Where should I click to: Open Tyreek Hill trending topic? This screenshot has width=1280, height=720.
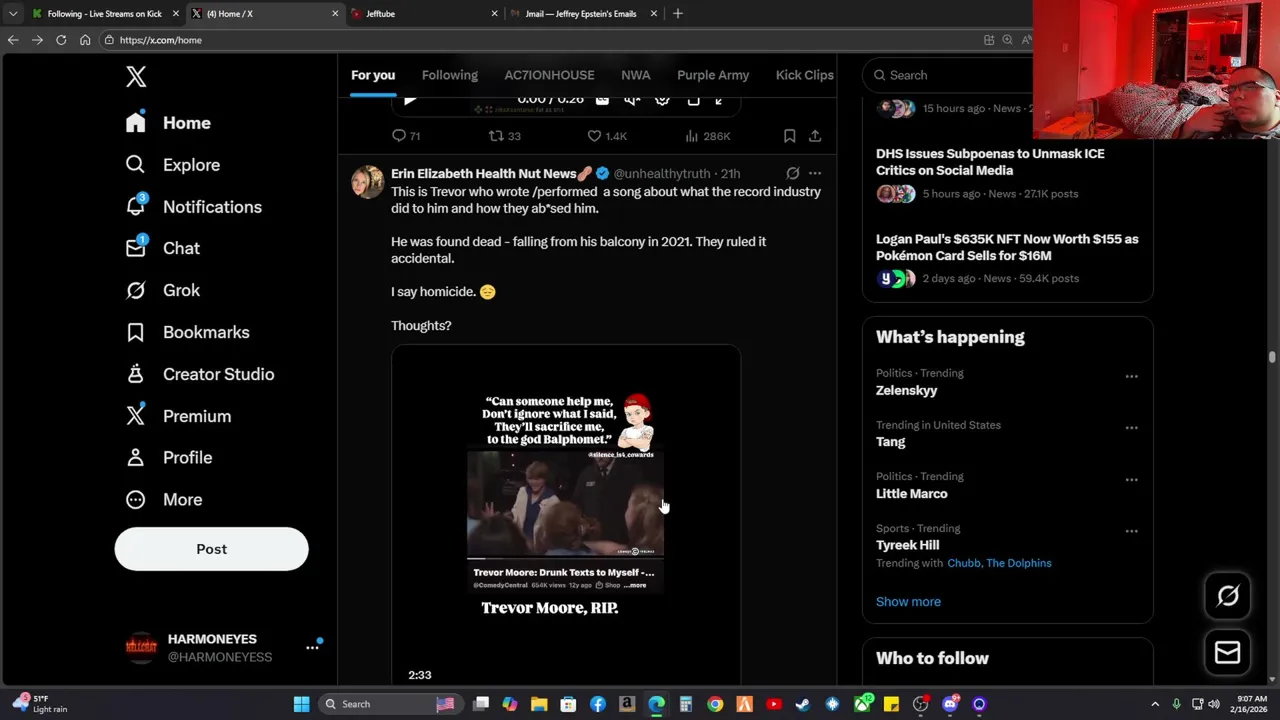[908, 545]
